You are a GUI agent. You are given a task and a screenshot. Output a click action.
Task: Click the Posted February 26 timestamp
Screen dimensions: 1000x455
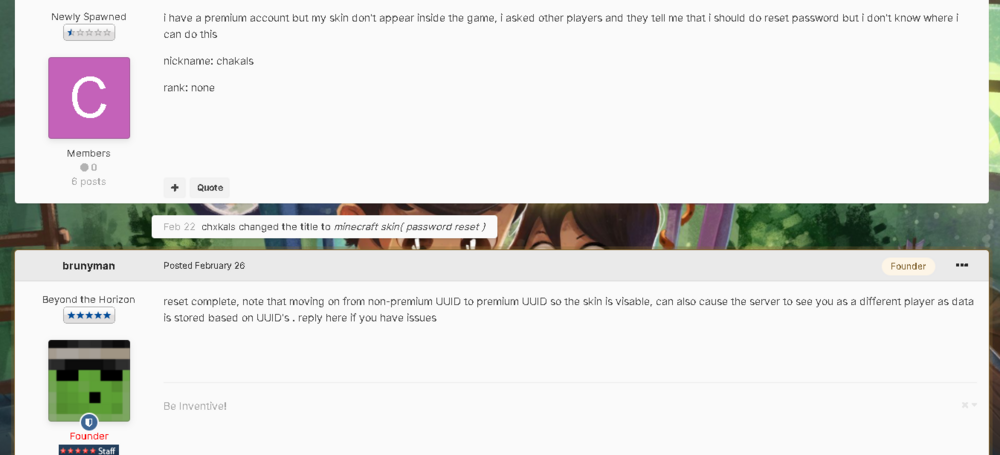pyautogui.click(x=204, y=265)
